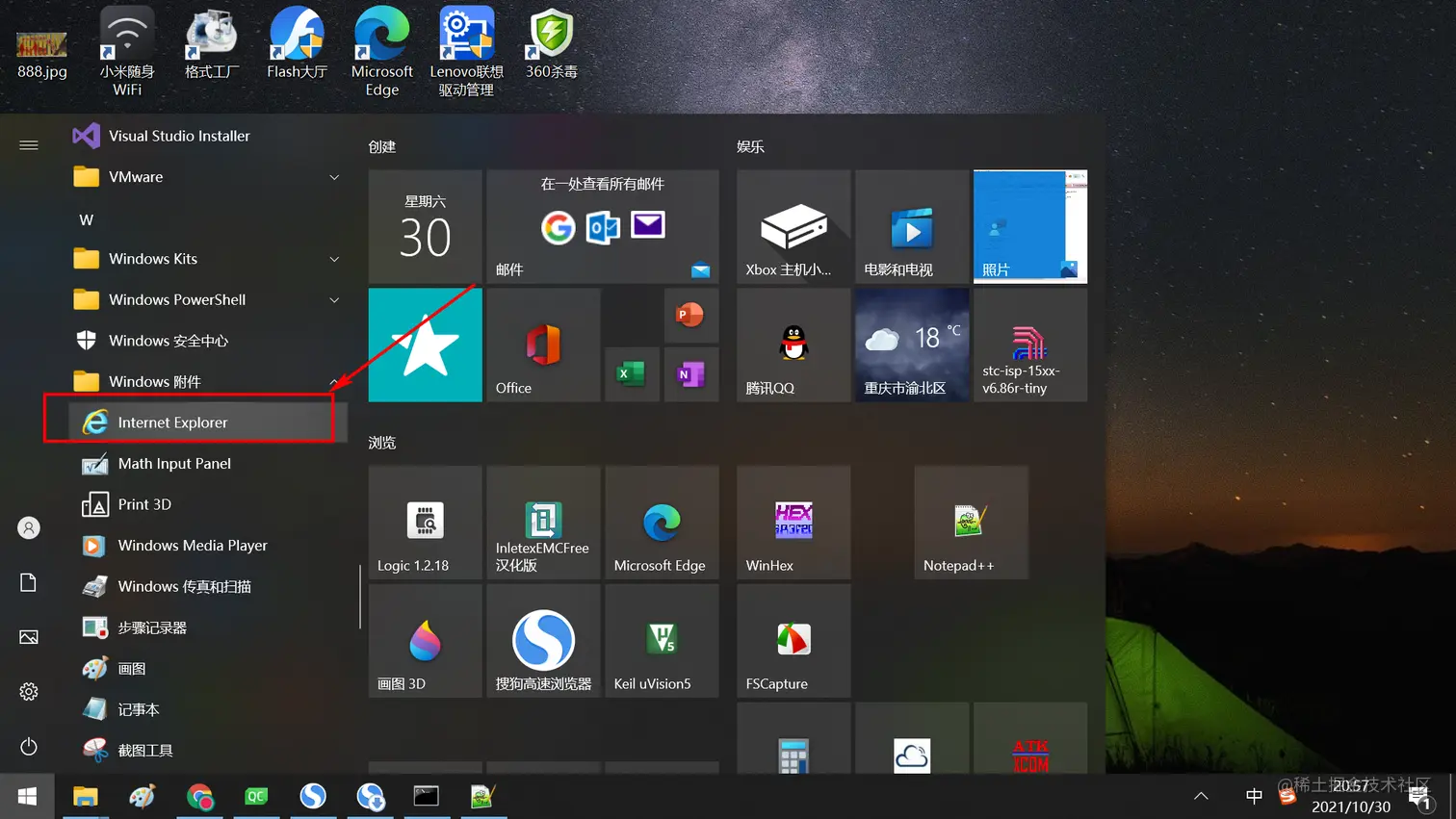1456x819 pixels.
Task: Open 360杀毒 desktop shortcut
Action: pyautogui.click(x=552, y=44)
